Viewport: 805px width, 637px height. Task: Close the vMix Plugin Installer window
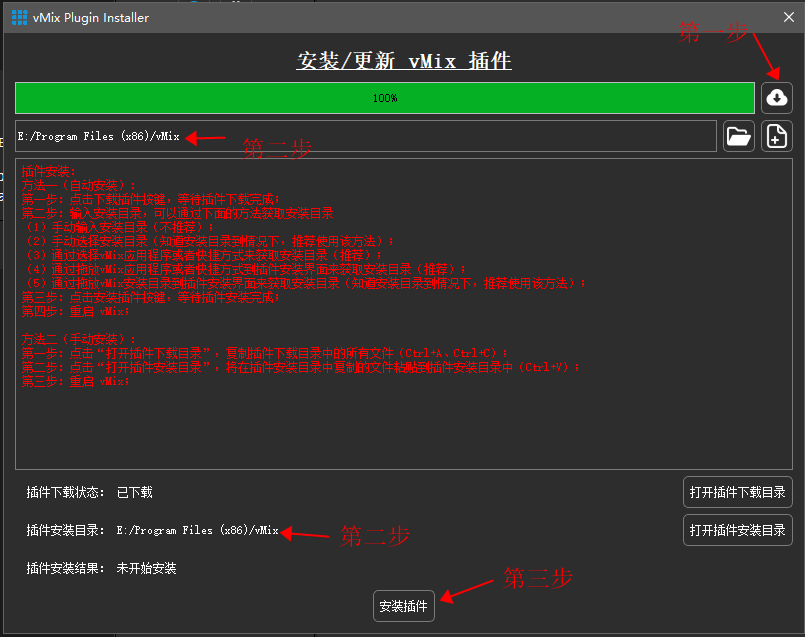pyautogui.click(x=789, y=17)
